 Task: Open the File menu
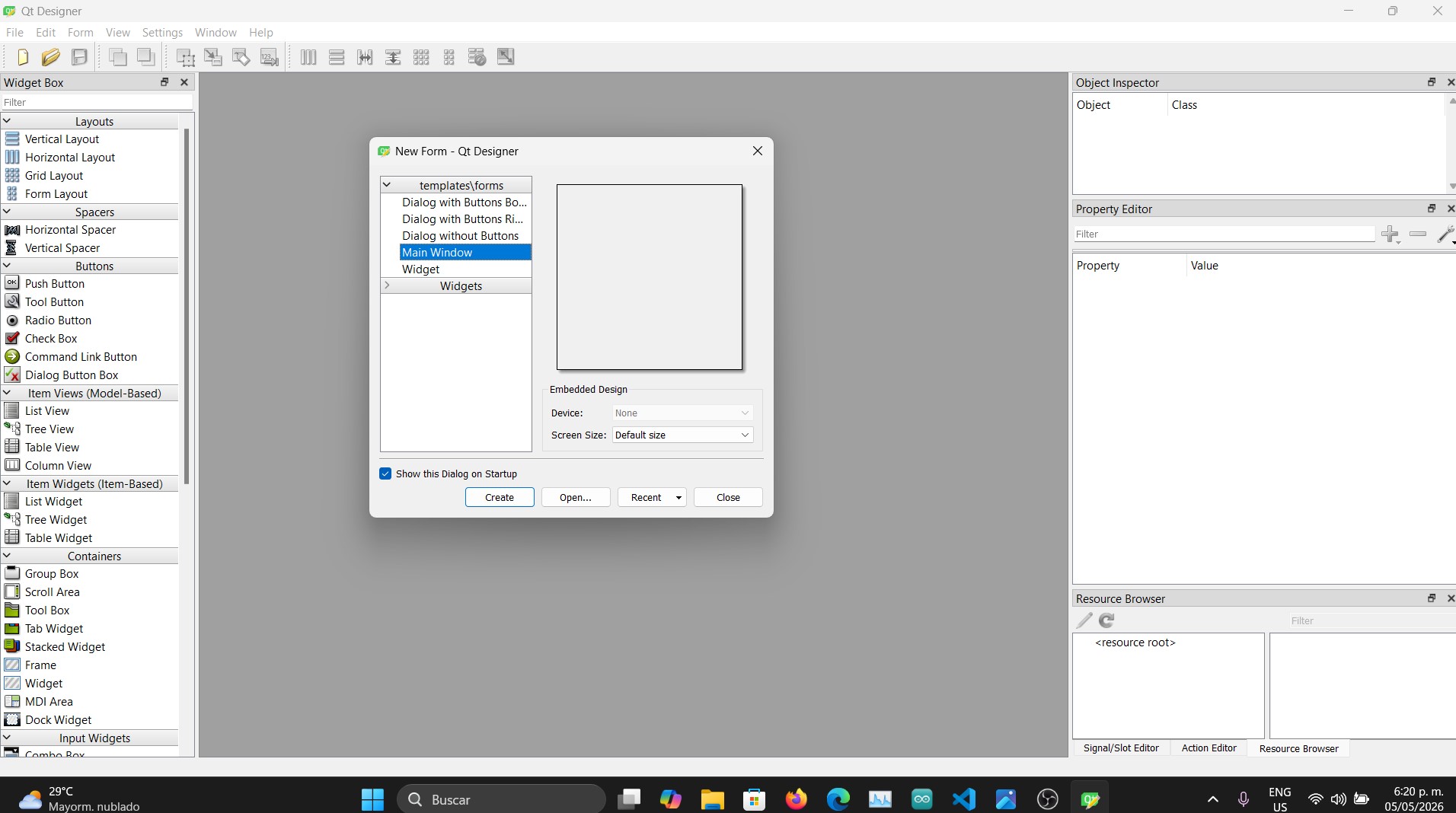point(14,33)
